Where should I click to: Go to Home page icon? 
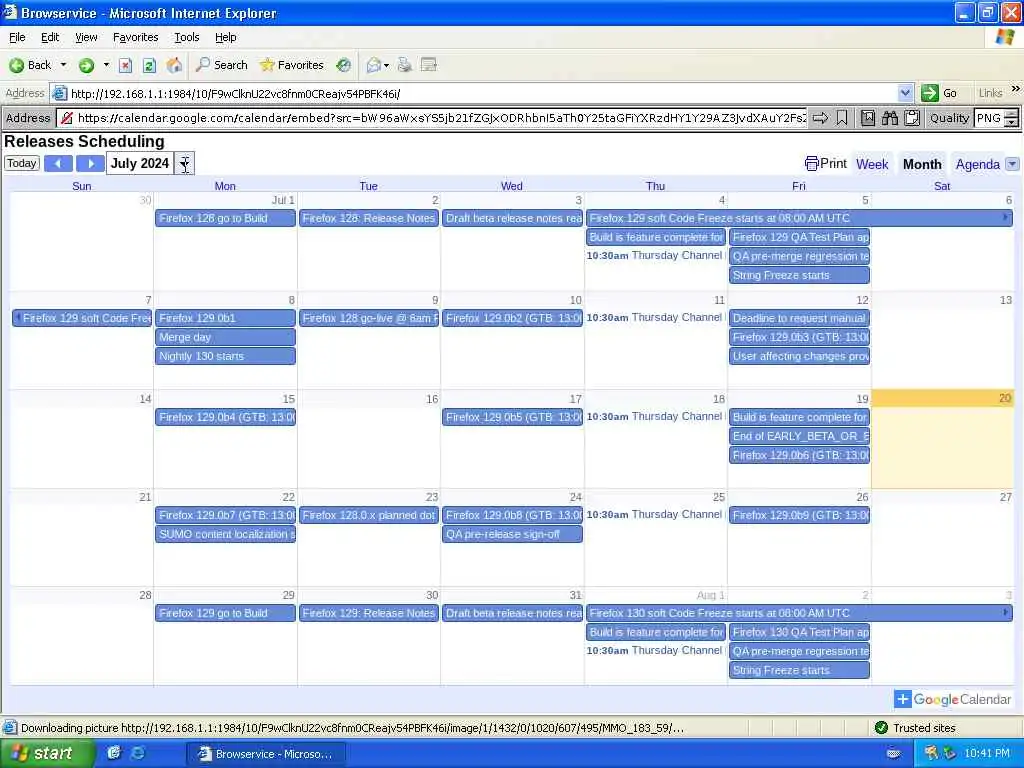(x=174, y=65)
